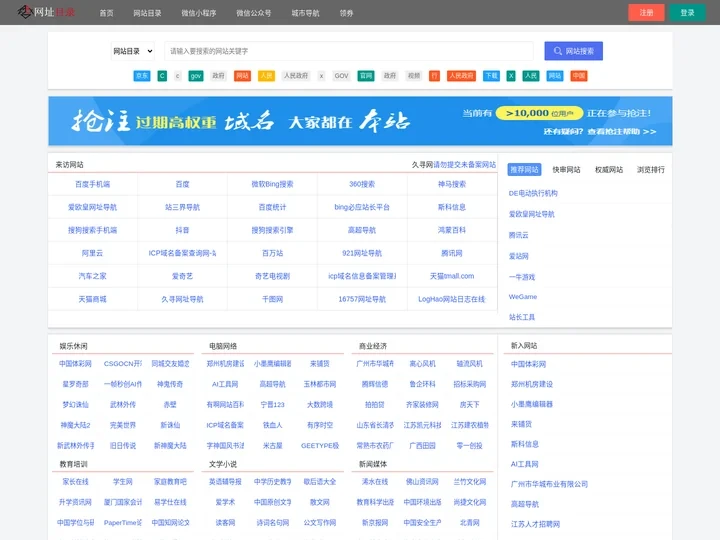Open 宁晋123 under 电脑网络

[x=272, y=405]
